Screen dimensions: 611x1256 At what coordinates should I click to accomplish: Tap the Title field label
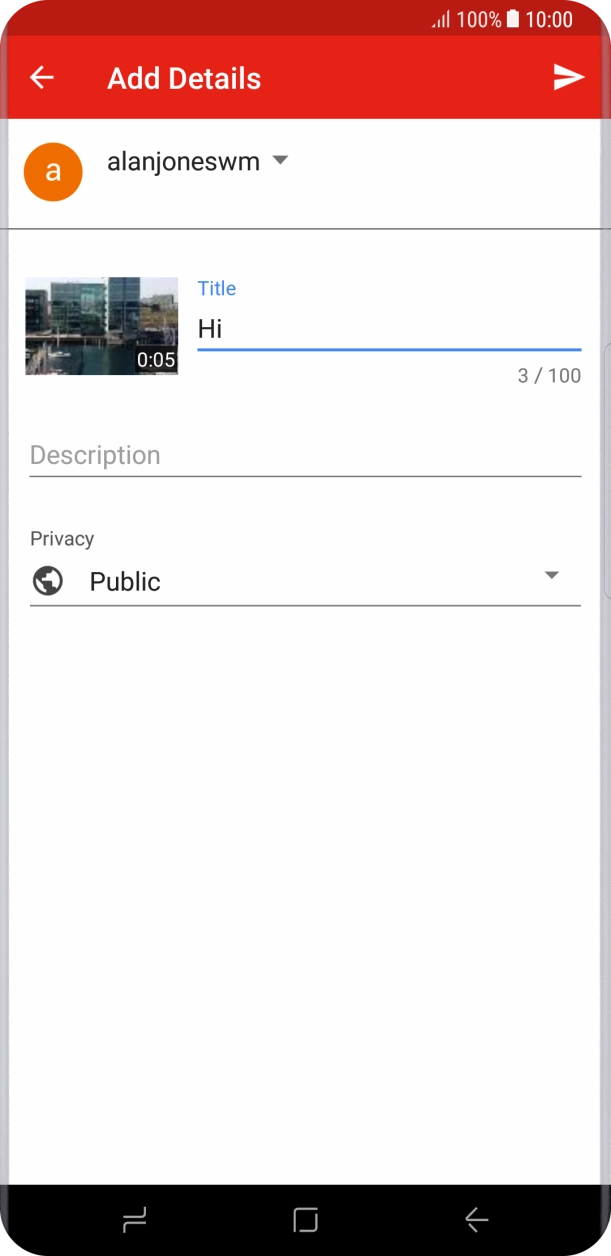click(217, 288)
